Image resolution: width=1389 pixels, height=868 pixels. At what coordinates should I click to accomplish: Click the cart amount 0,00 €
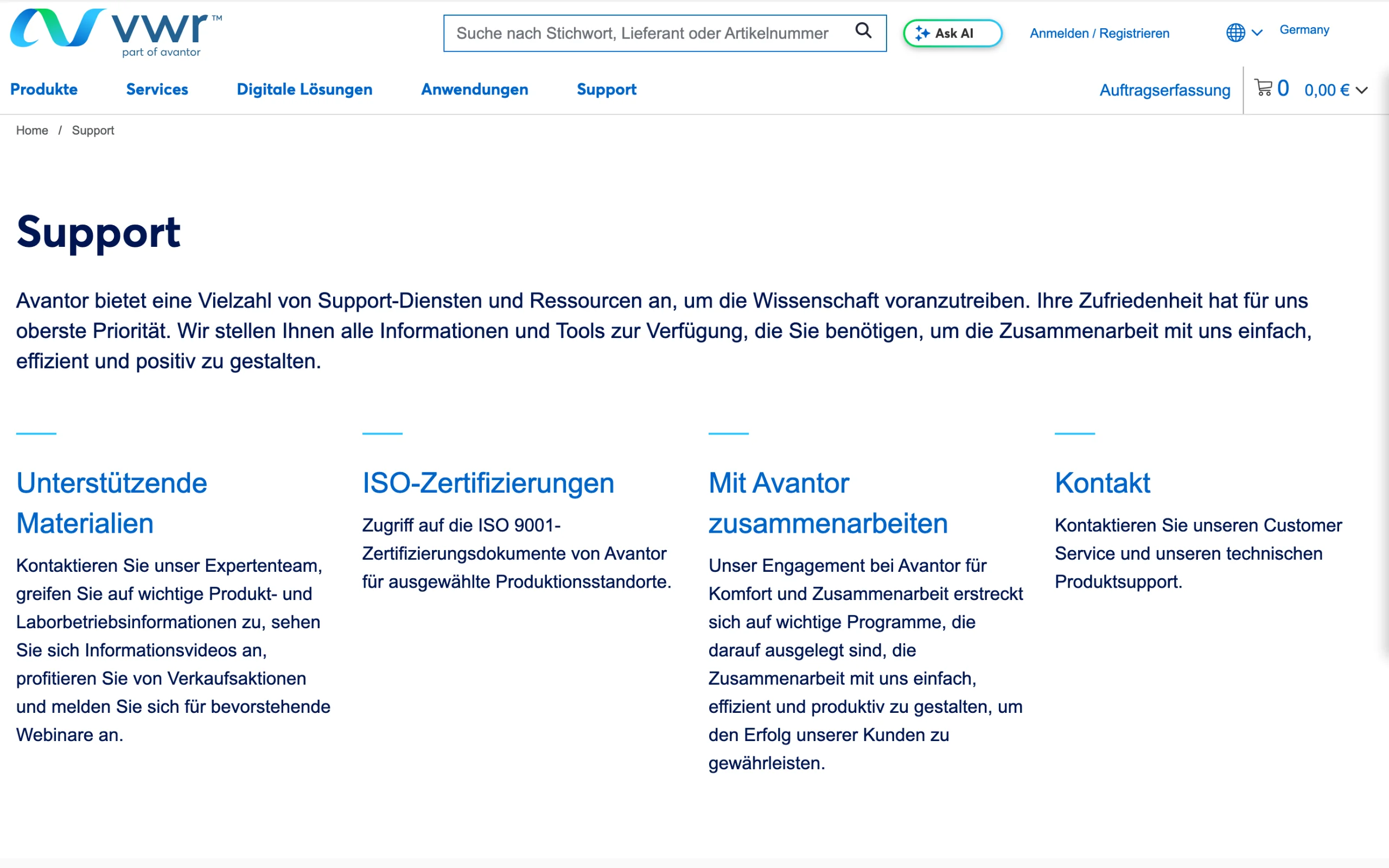(x=1327, y=91)
